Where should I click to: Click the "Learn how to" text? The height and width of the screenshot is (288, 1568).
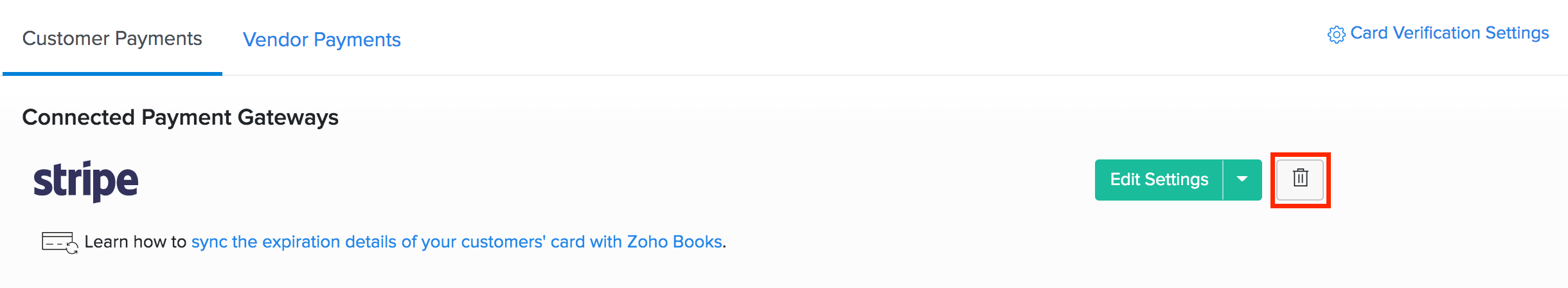click(135, 242)
